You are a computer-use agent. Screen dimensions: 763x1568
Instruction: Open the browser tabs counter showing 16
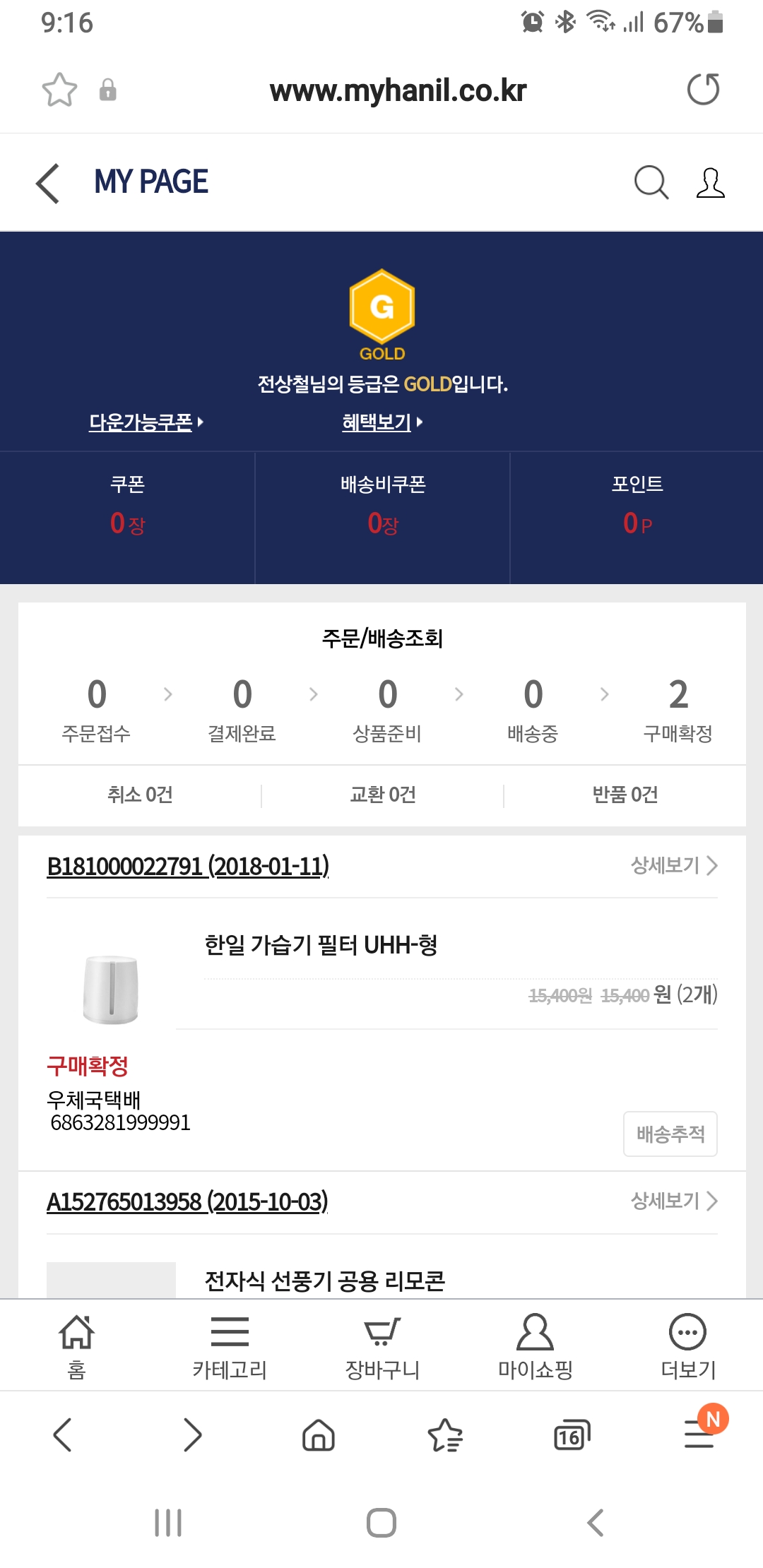(571, 1435)
